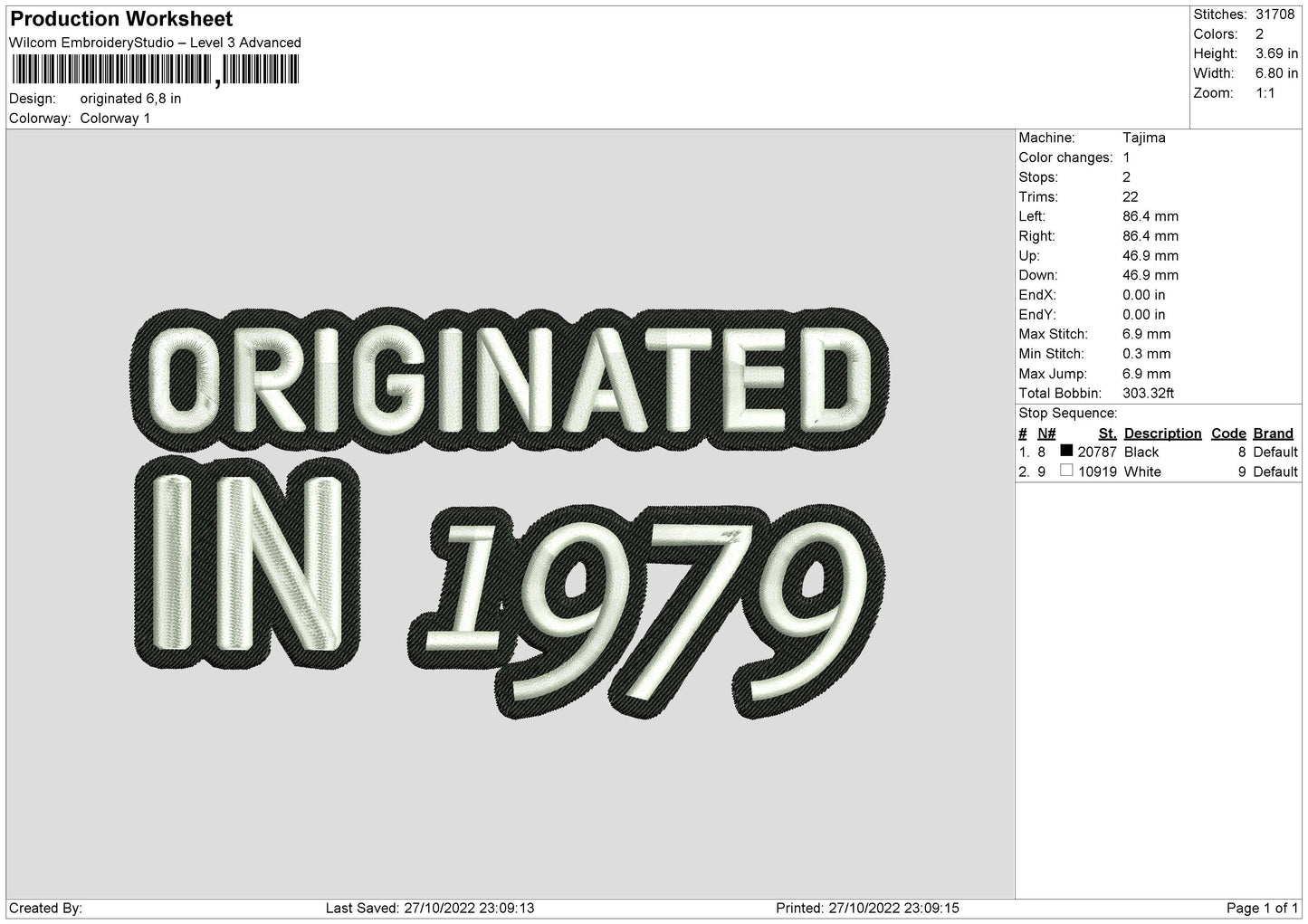Screen dimensions: 1308x924
Task: Click the Stitches count 31708
Action: (1275, 14)
